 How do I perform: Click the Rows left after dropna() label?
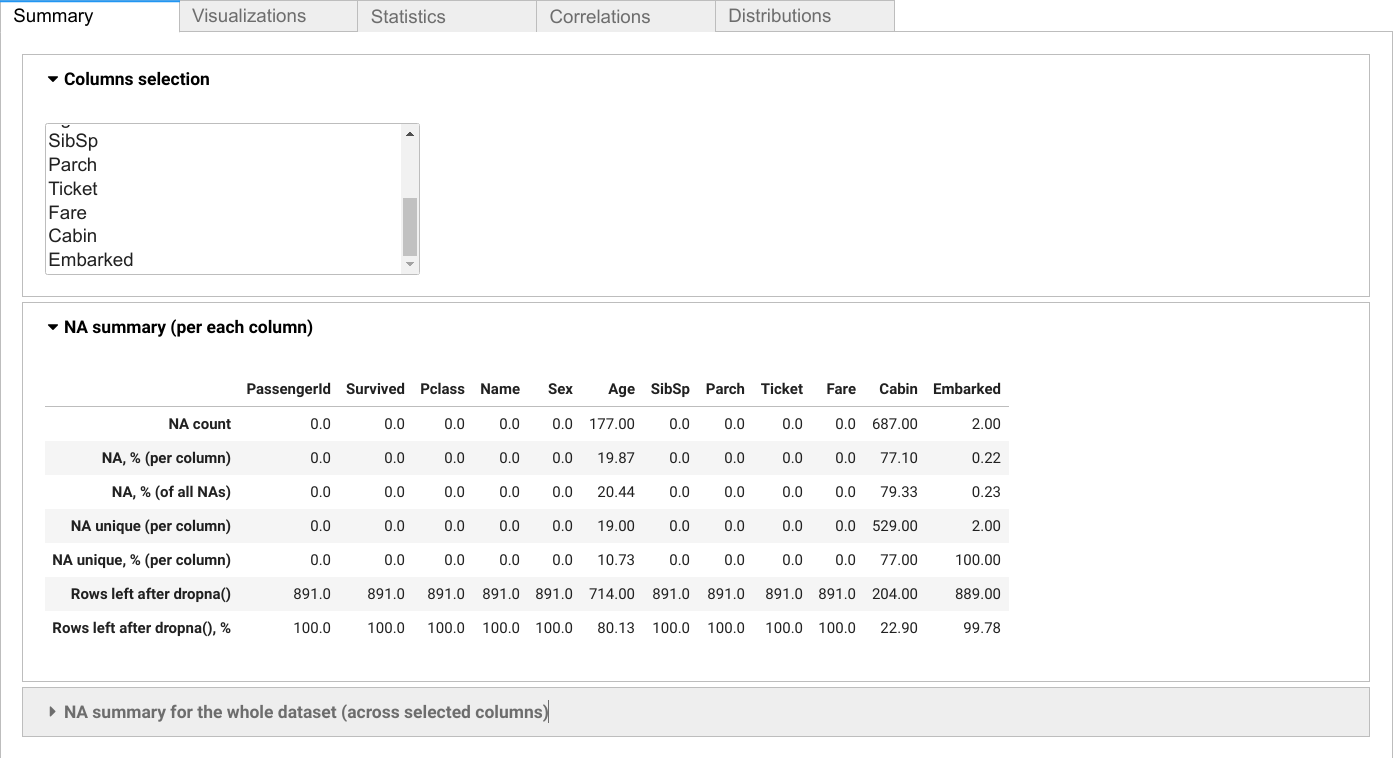coord(151,594)
